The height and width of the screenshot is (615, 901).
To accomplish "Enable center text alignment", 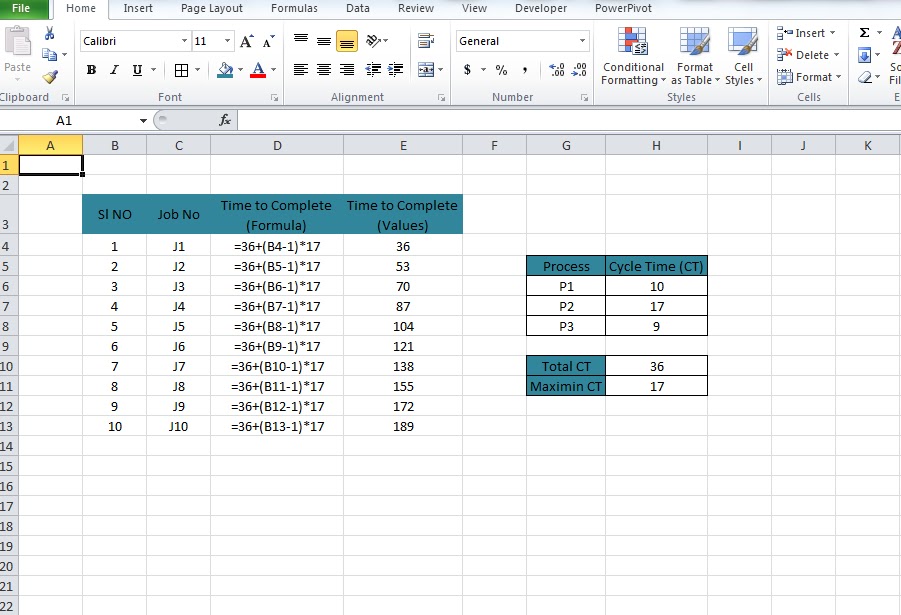I will [322, 70].
